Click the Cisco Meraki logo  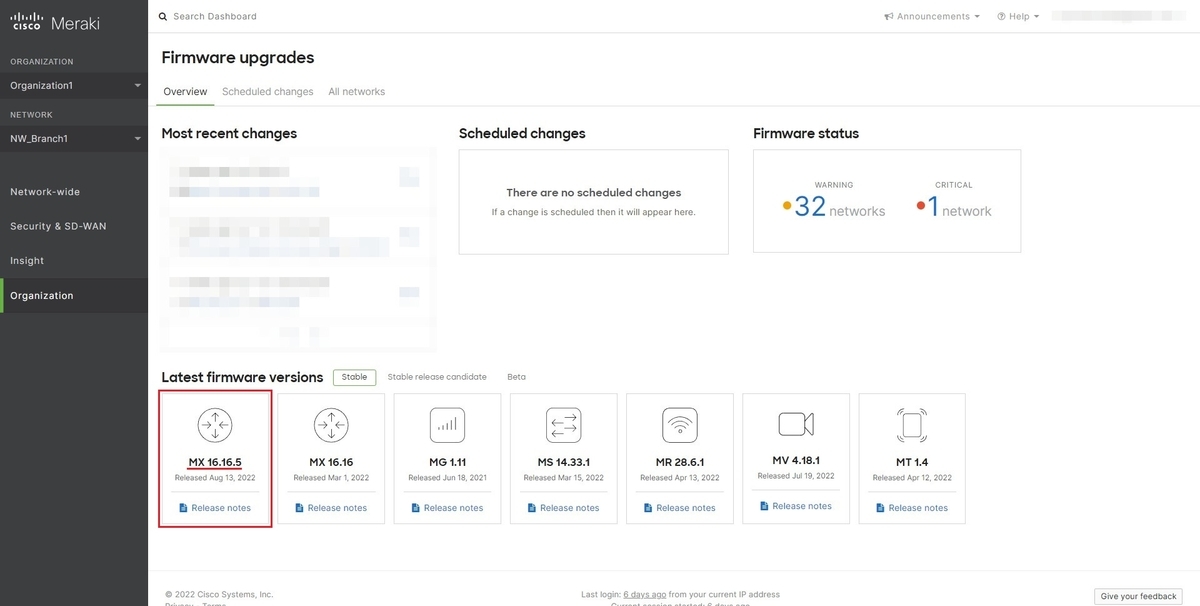(x=55, y=23)
